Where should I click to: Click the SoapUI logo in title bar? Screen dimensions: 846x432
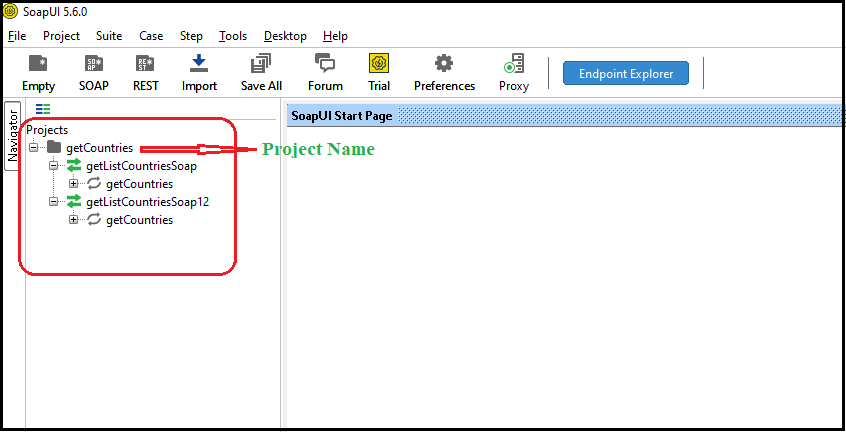click(10, 11)
